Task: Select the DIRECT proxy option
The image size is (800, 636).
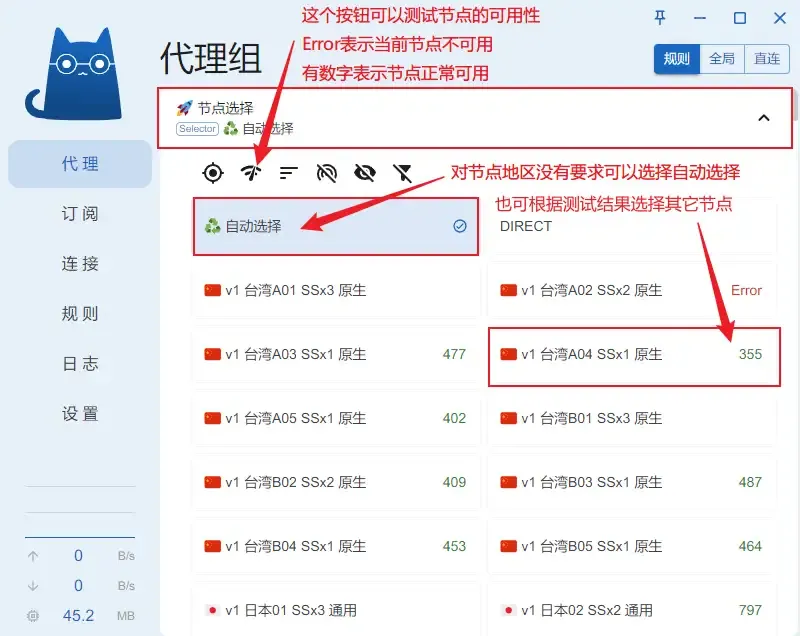Action: click(630, 227)
